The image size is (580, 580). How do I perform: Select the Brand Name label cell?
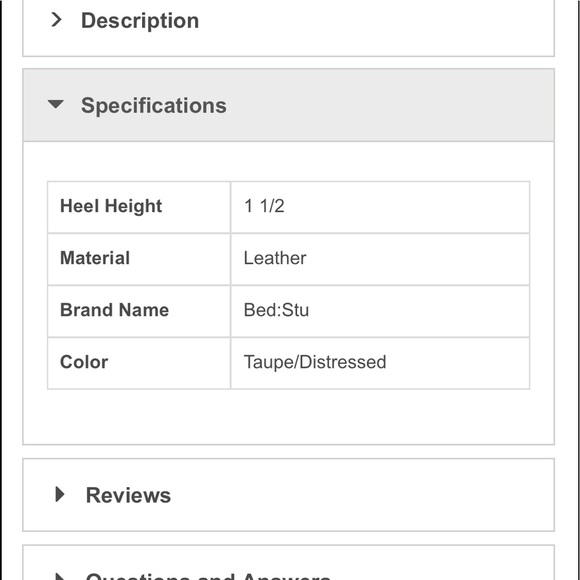tap(139, 311)
